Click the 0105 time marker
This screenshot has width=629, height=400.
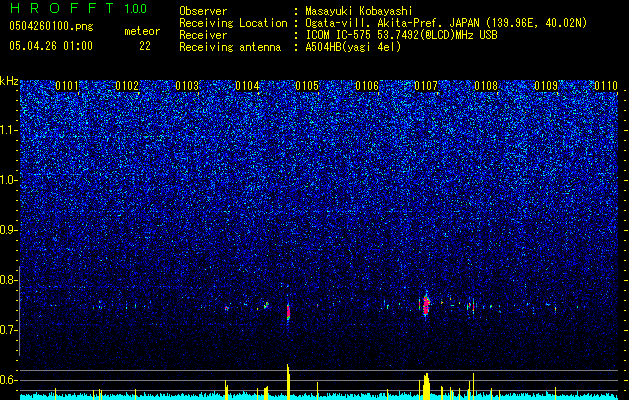307,86
